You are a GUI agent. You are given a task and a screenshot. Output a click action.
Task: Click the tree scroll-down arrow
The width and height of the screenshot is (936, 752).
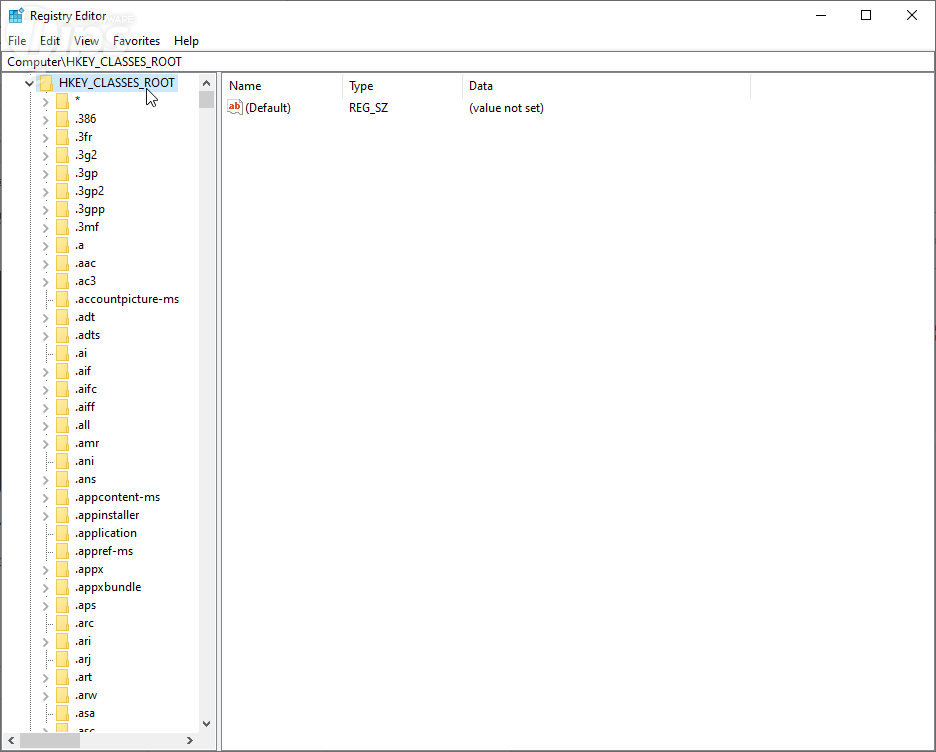(207, 724)
